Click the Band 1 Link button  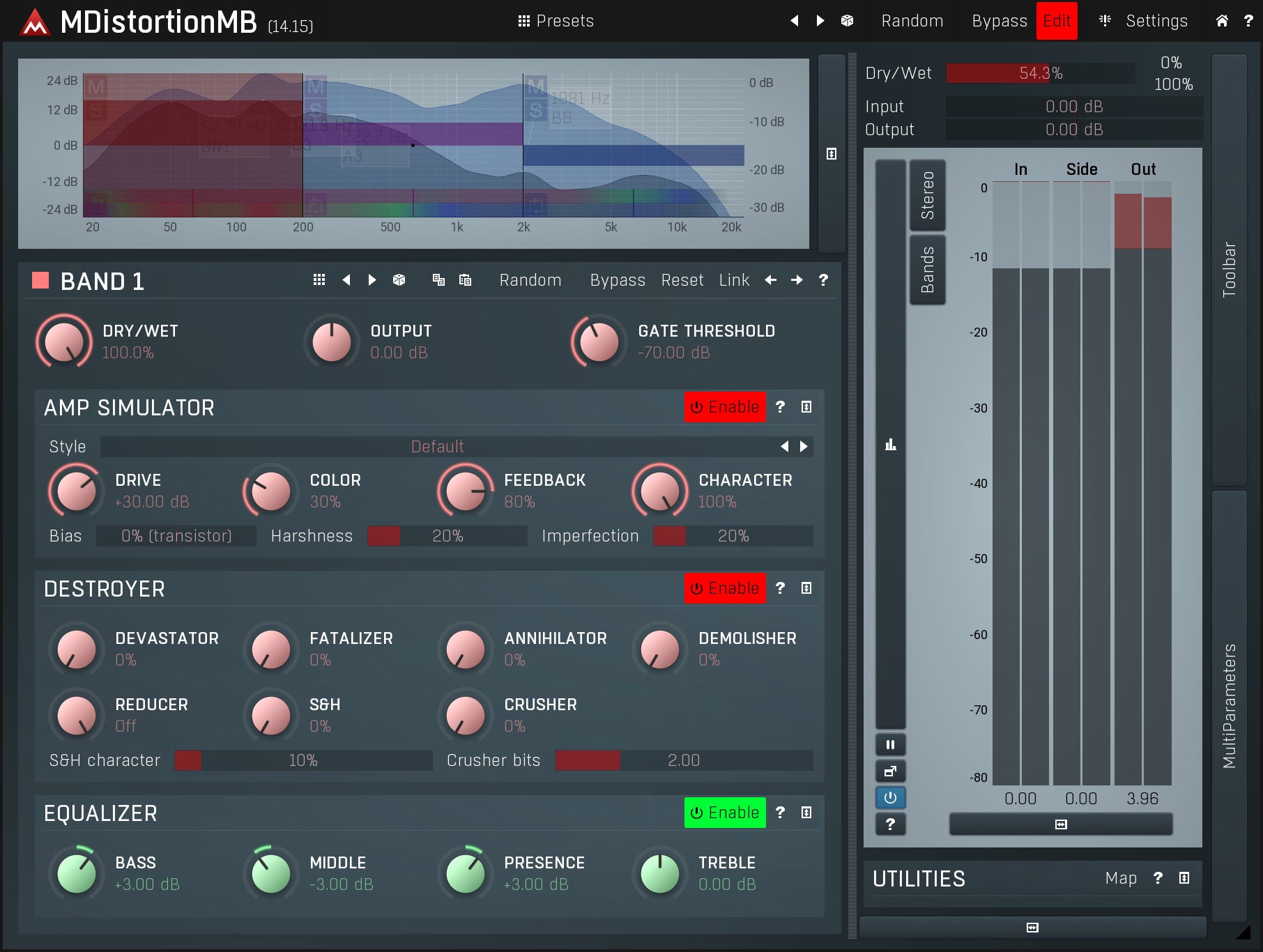tap(733, 280)
